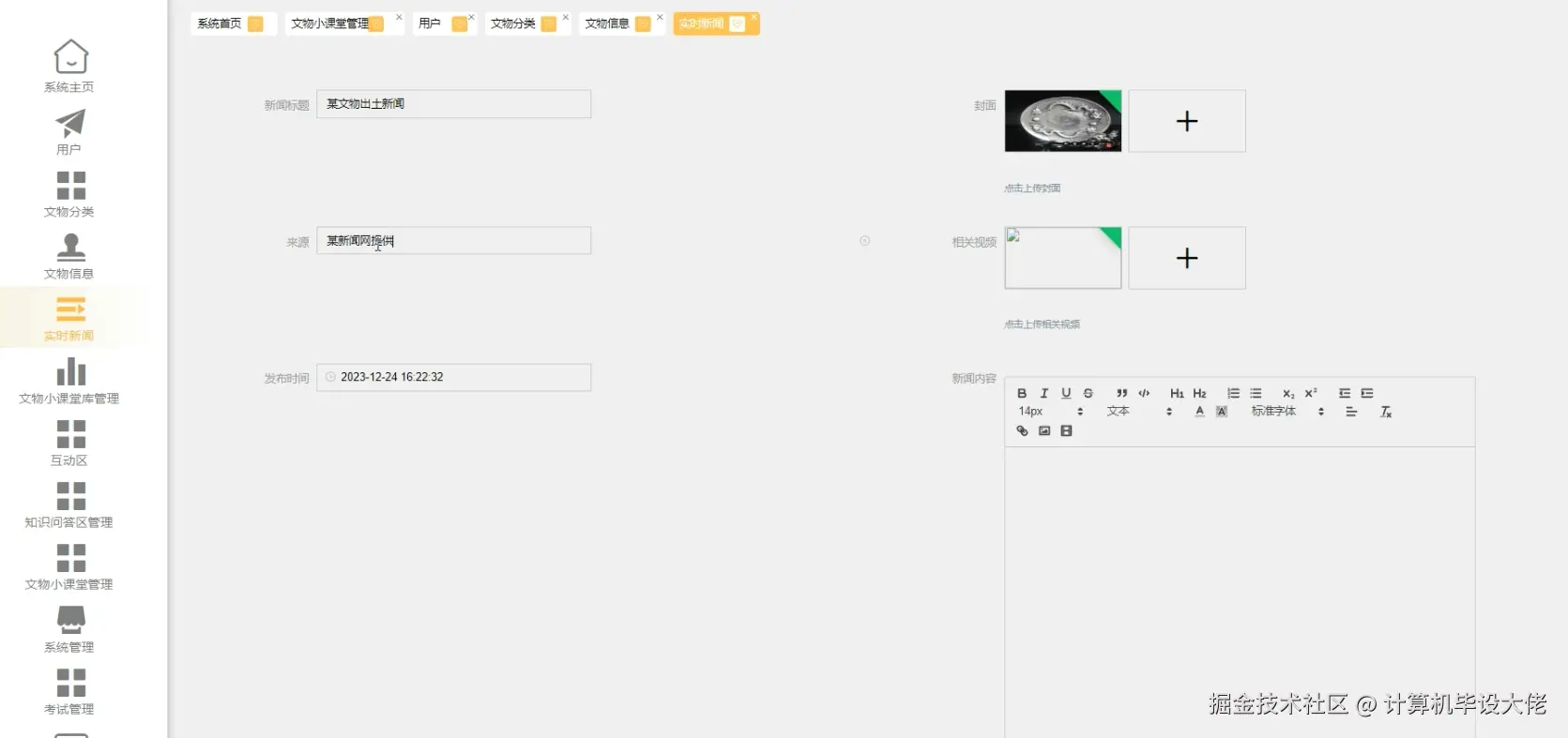This screenshot has width=1568, height=738.
Task: Decrease indent in the editor
Action: [1345, 393]
